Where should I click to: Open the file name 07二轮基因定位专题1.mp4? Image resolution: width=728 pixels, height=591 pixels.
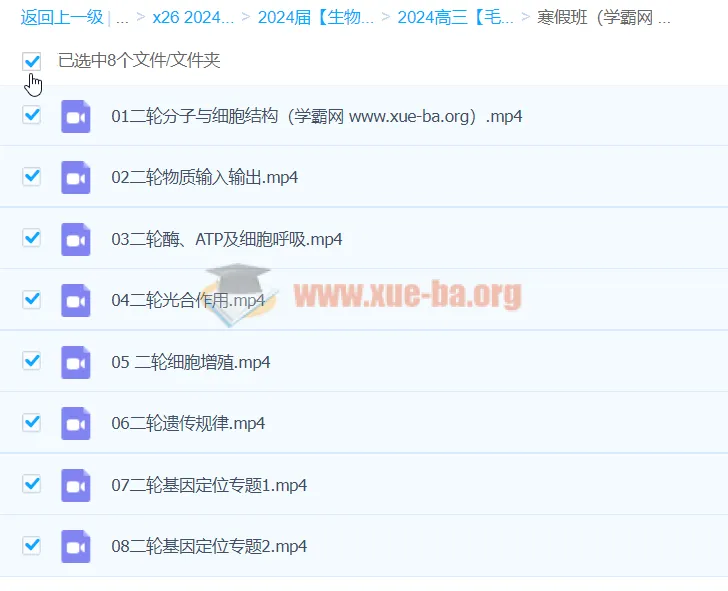pos(209,485)
